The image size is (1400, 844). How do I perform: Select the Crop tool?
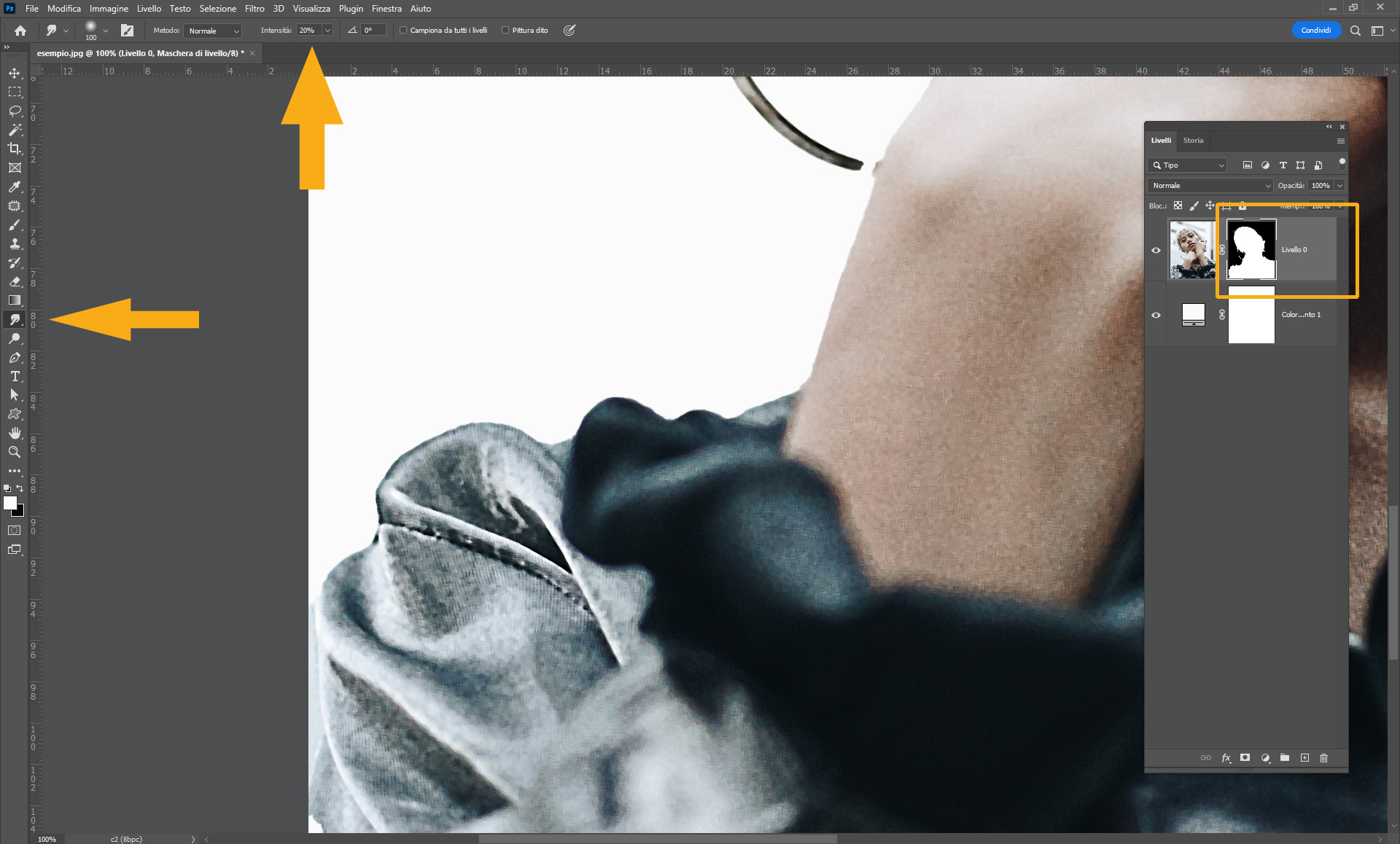[x=15, y=149]
